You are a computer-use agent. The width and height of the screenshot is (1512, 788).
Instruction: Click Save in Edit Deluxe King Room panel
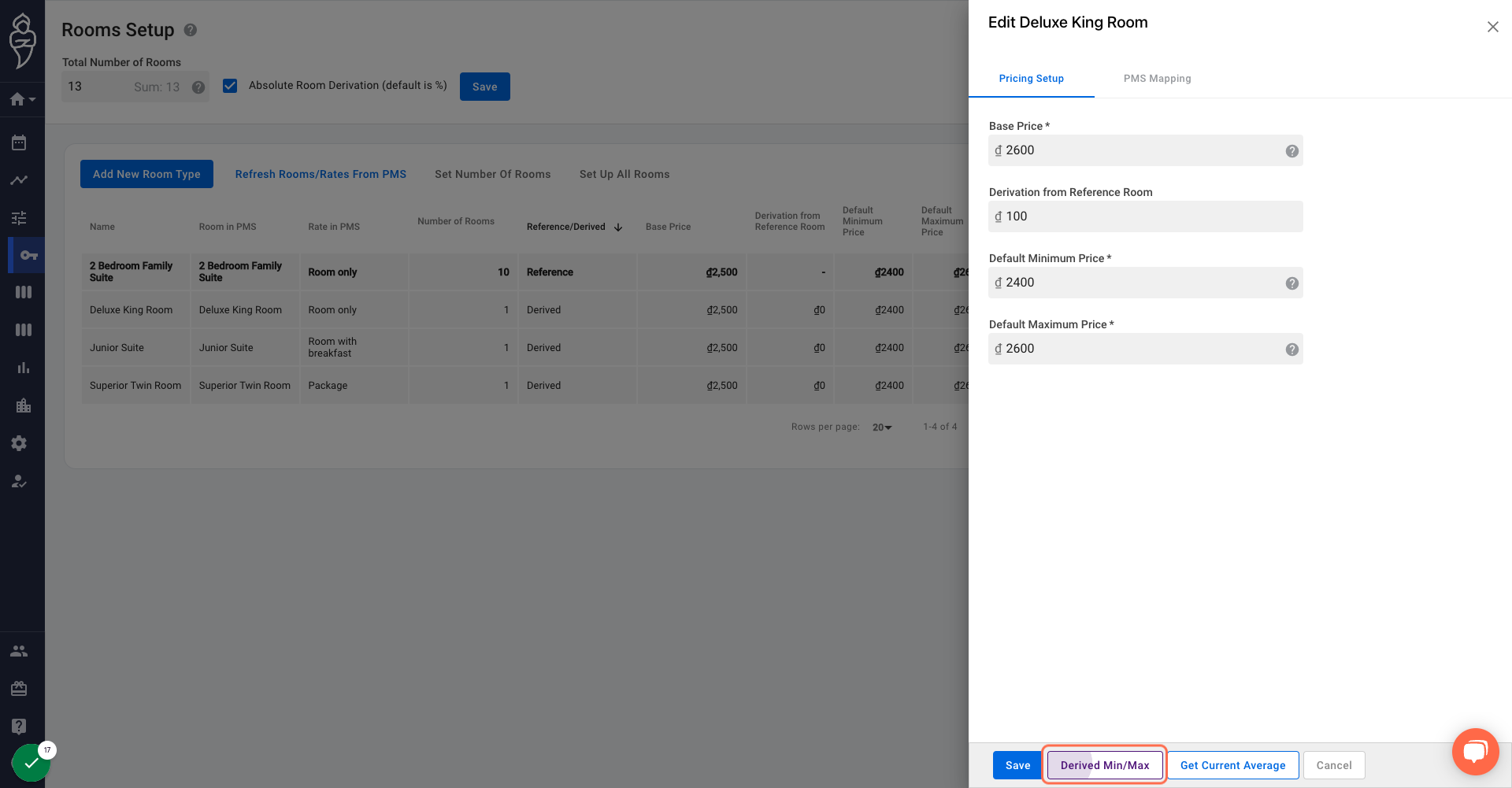tap(1017, 765)
